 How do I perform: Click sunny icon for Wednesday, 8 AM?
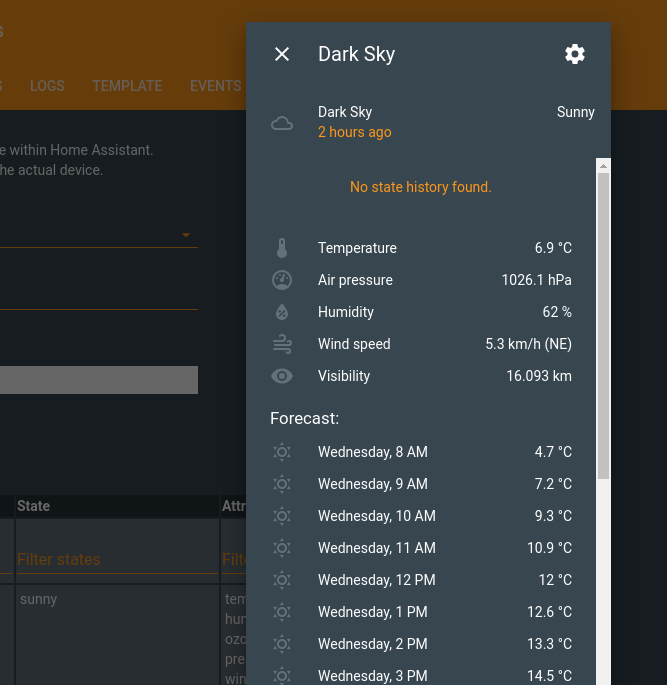[282, 452]
